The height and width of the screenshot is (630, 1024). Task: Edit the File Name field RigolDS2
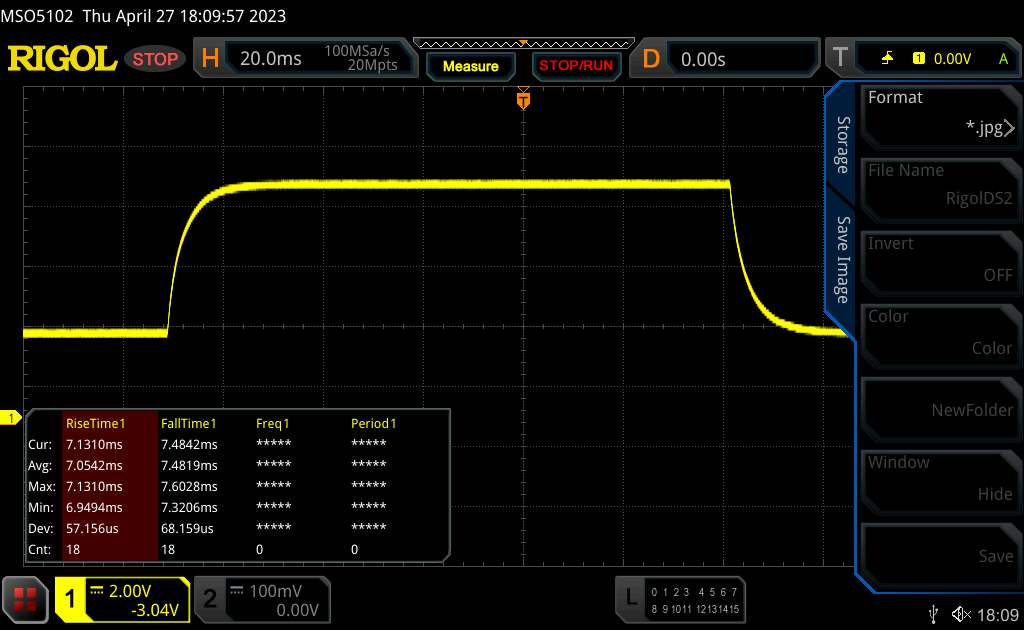pos(940,186)
